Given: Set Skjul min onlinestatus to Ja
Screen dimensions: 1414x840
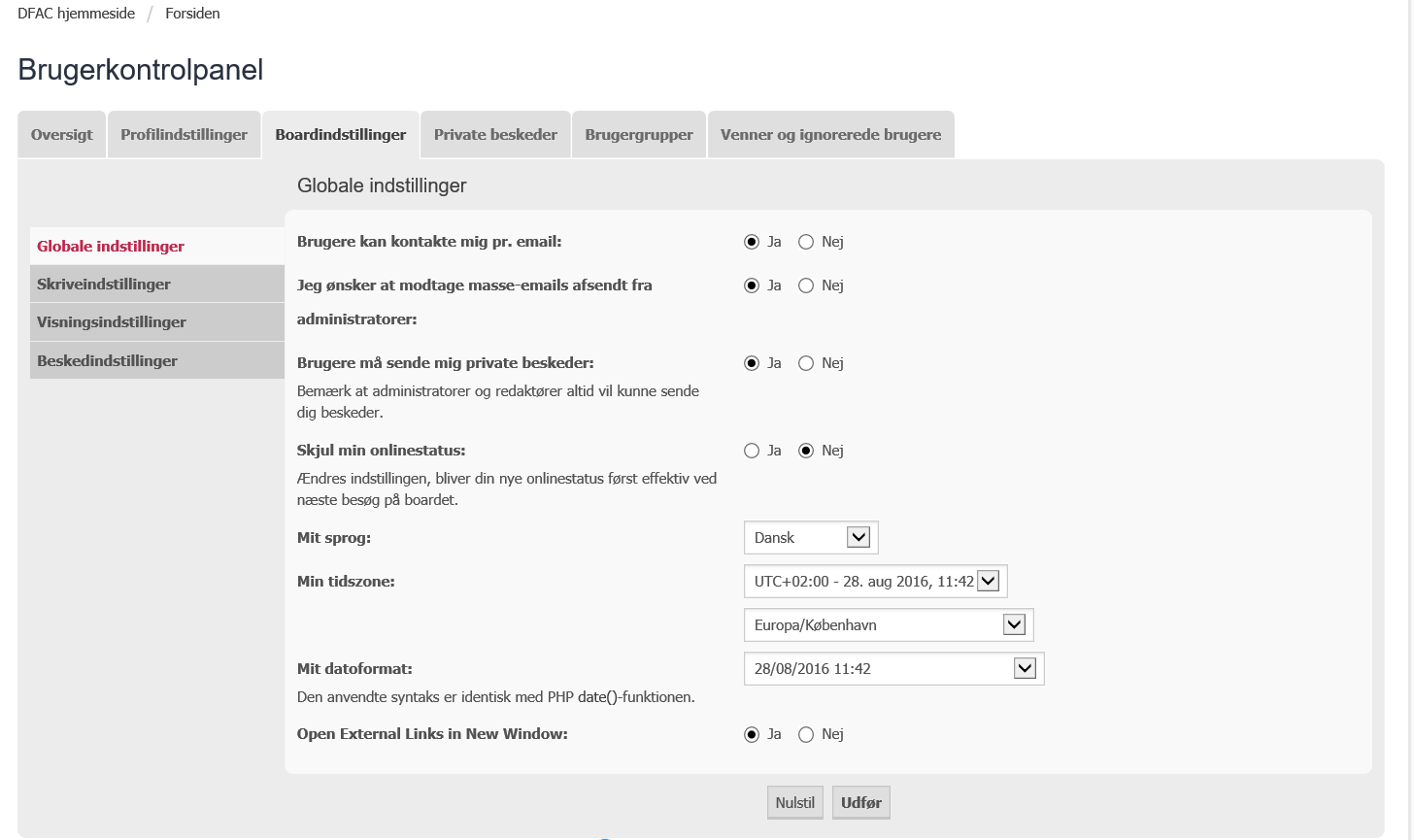Looking at the screenshot, I should 752,451.
